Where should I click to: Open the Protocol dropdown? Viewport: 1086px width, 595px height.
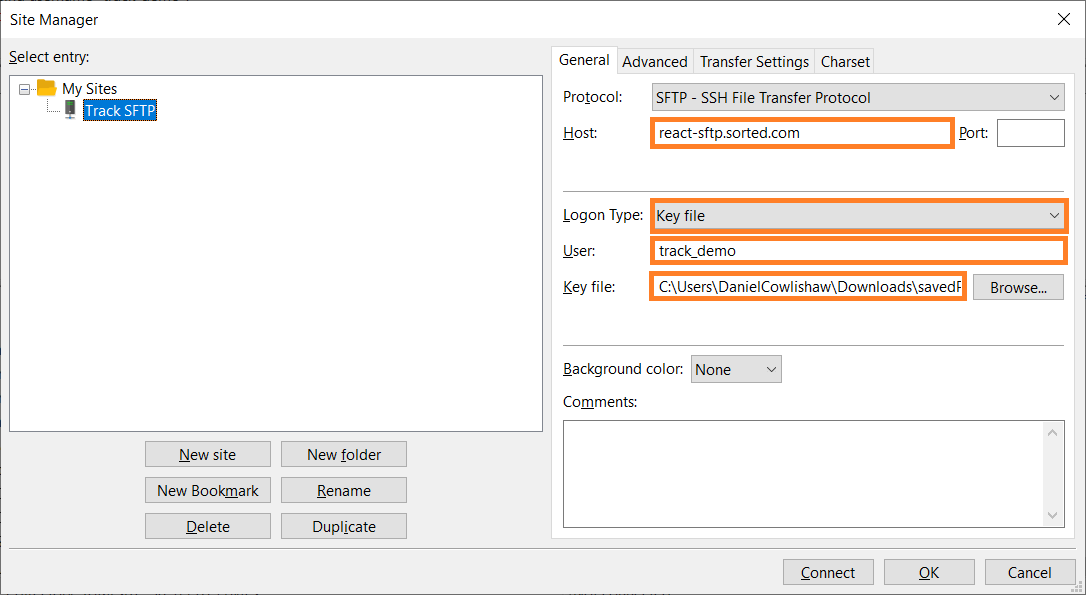(1055, 97)
